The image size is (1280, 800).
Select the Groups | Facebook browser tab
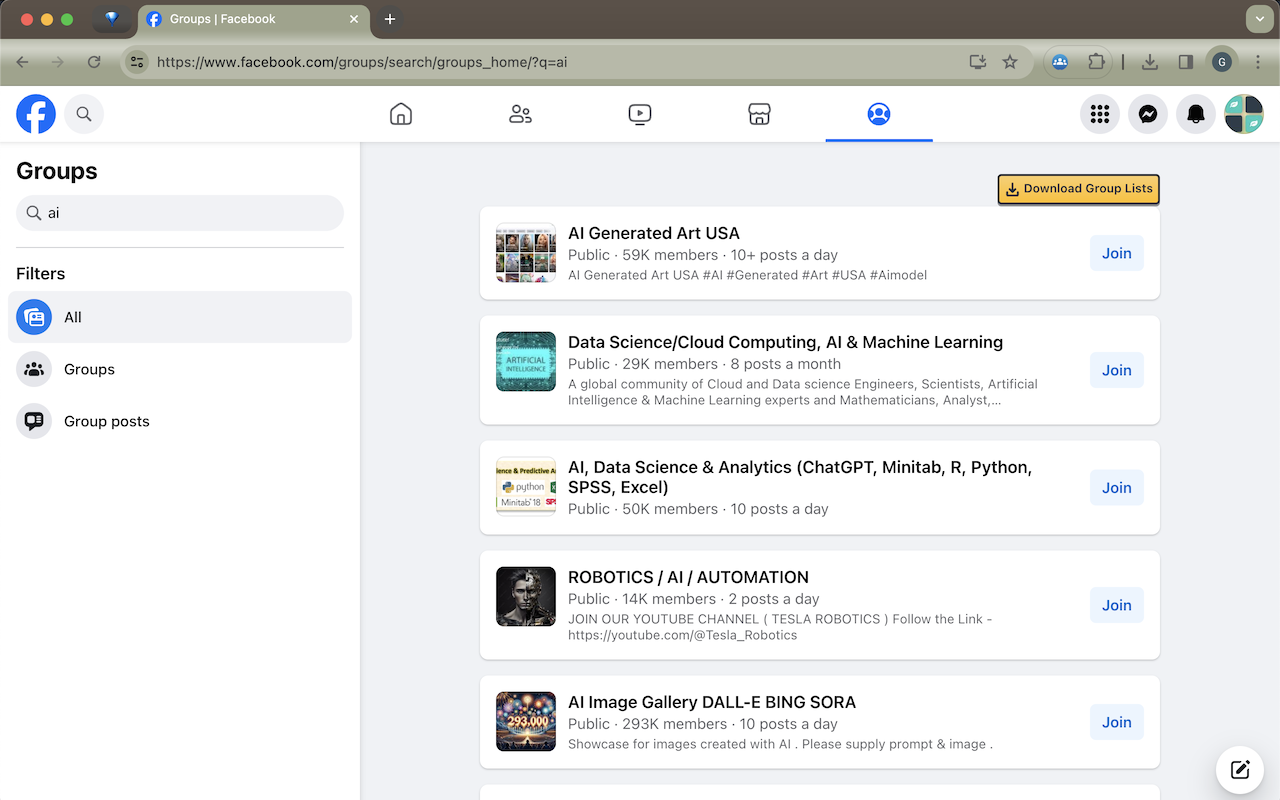pyautogui.click(x=253, y=19)
